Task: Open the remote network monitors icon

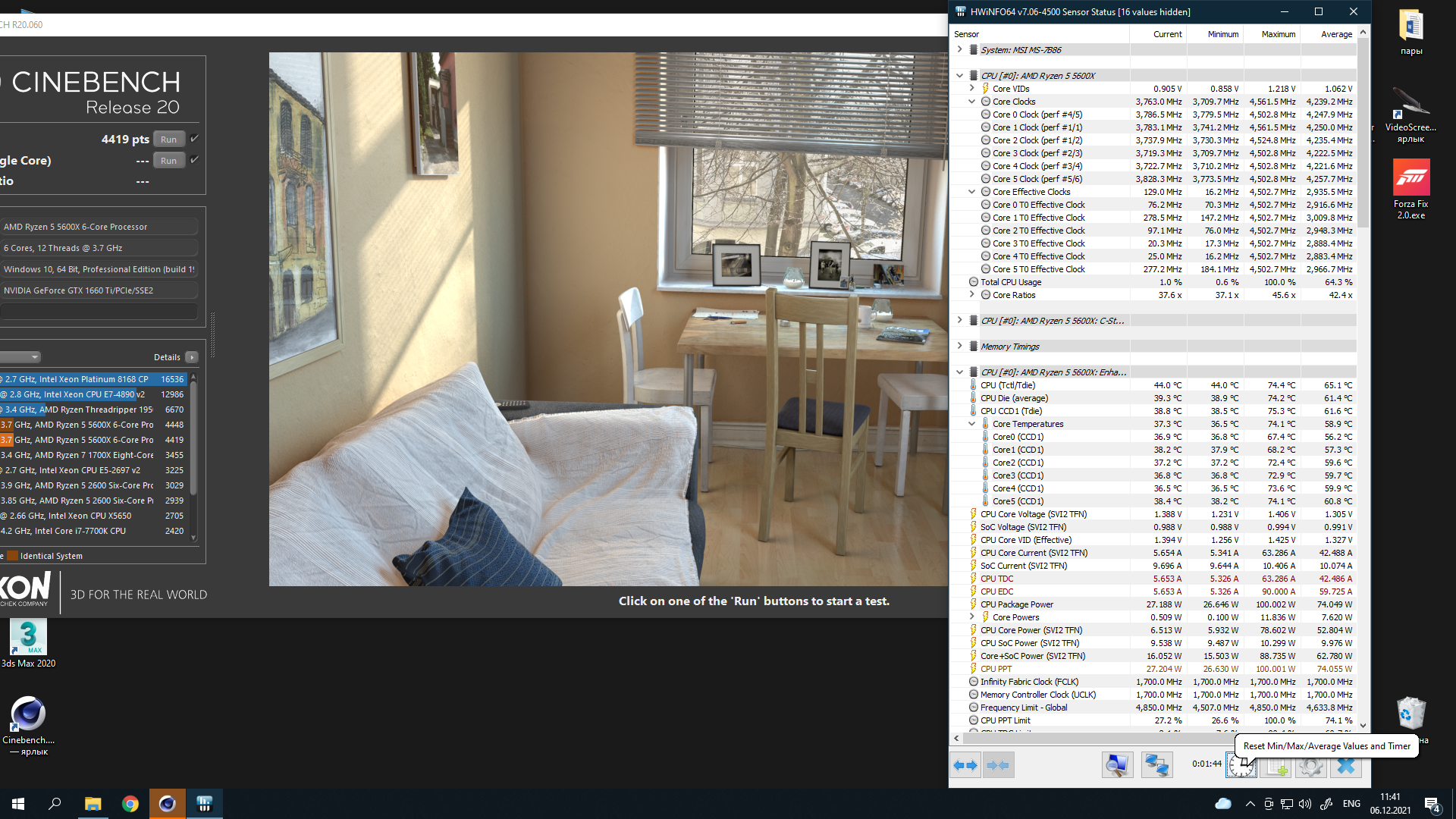Action: click(1156, 765)
